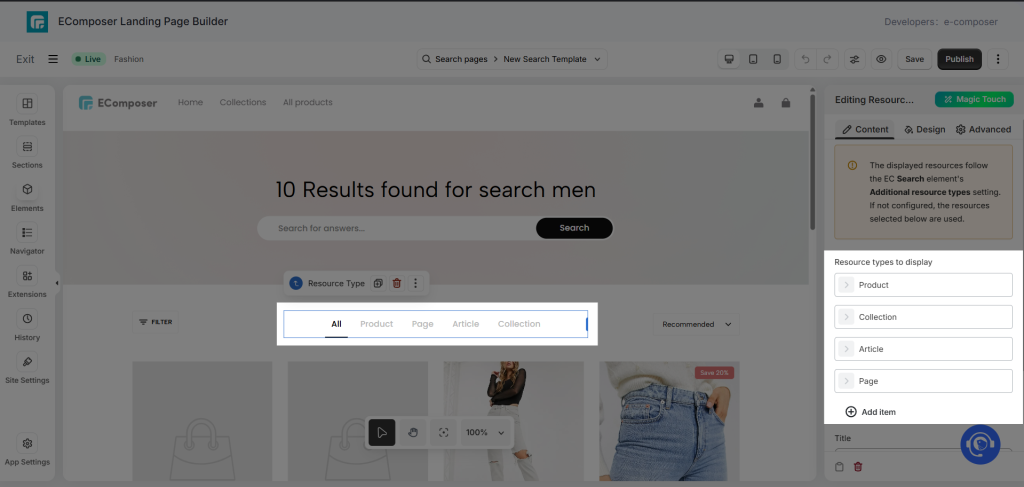Switch to tablet device view
Image resolution: width=1024 pixels, height=487 pixels.
753,59
